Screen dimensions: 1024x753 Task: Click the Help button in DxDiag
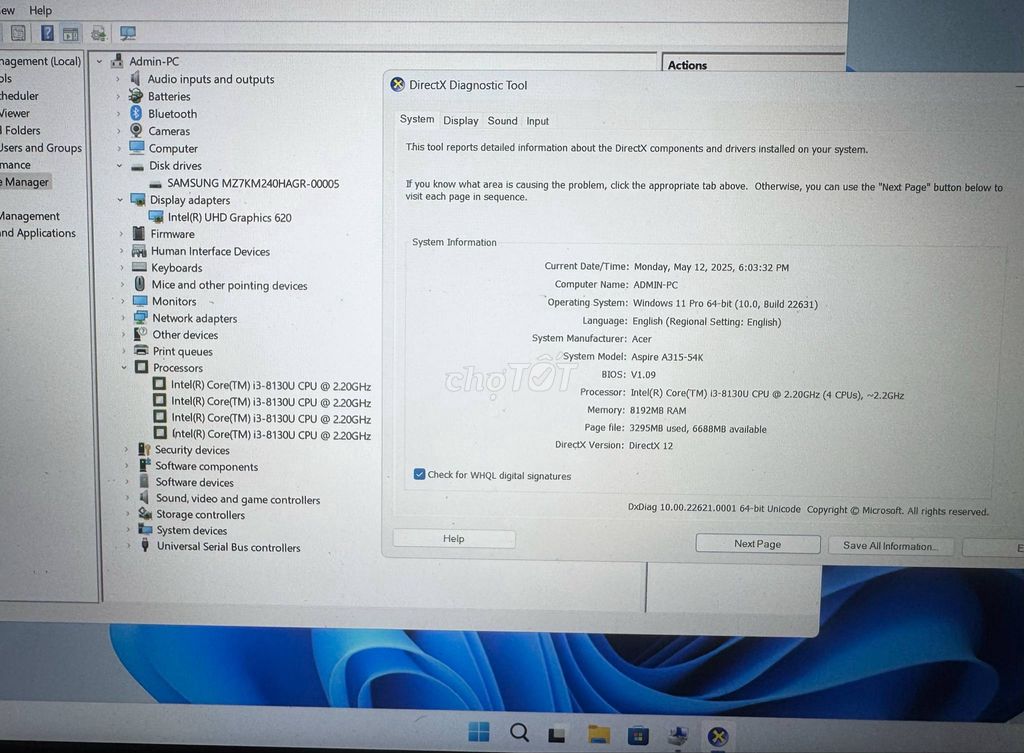(x=453, y=538)
